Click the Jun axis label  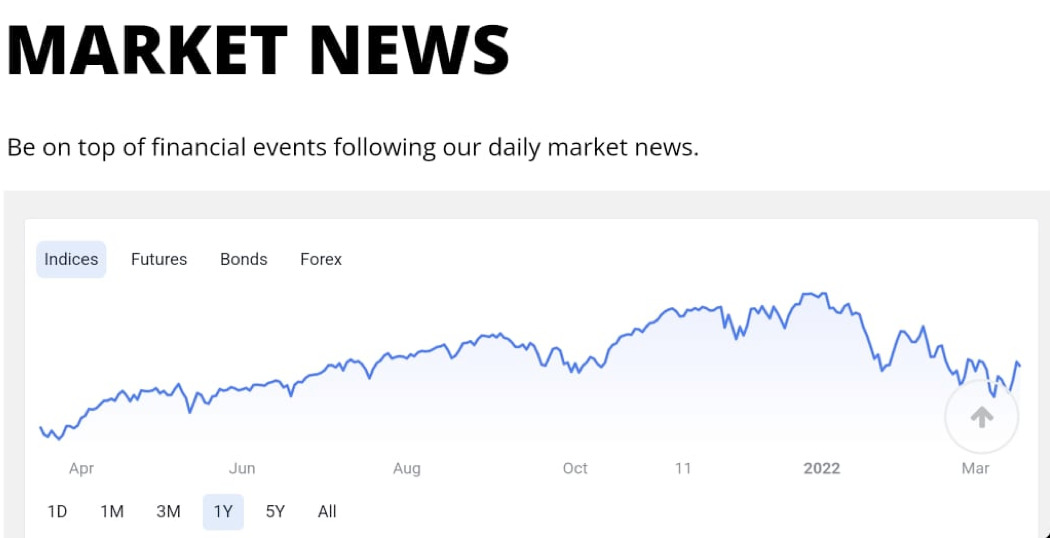click(242, 468)
